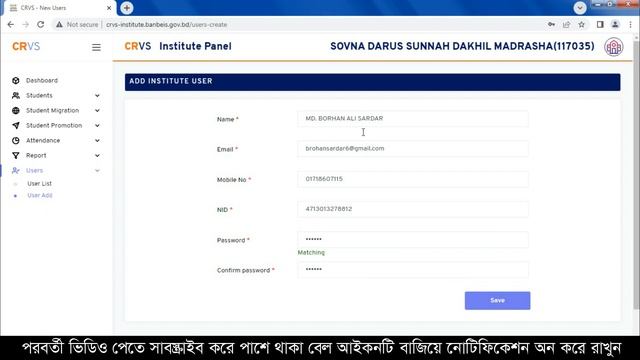The image size is (640, 360).
Task: Open a new browser tab
Action: coord(127,8)
